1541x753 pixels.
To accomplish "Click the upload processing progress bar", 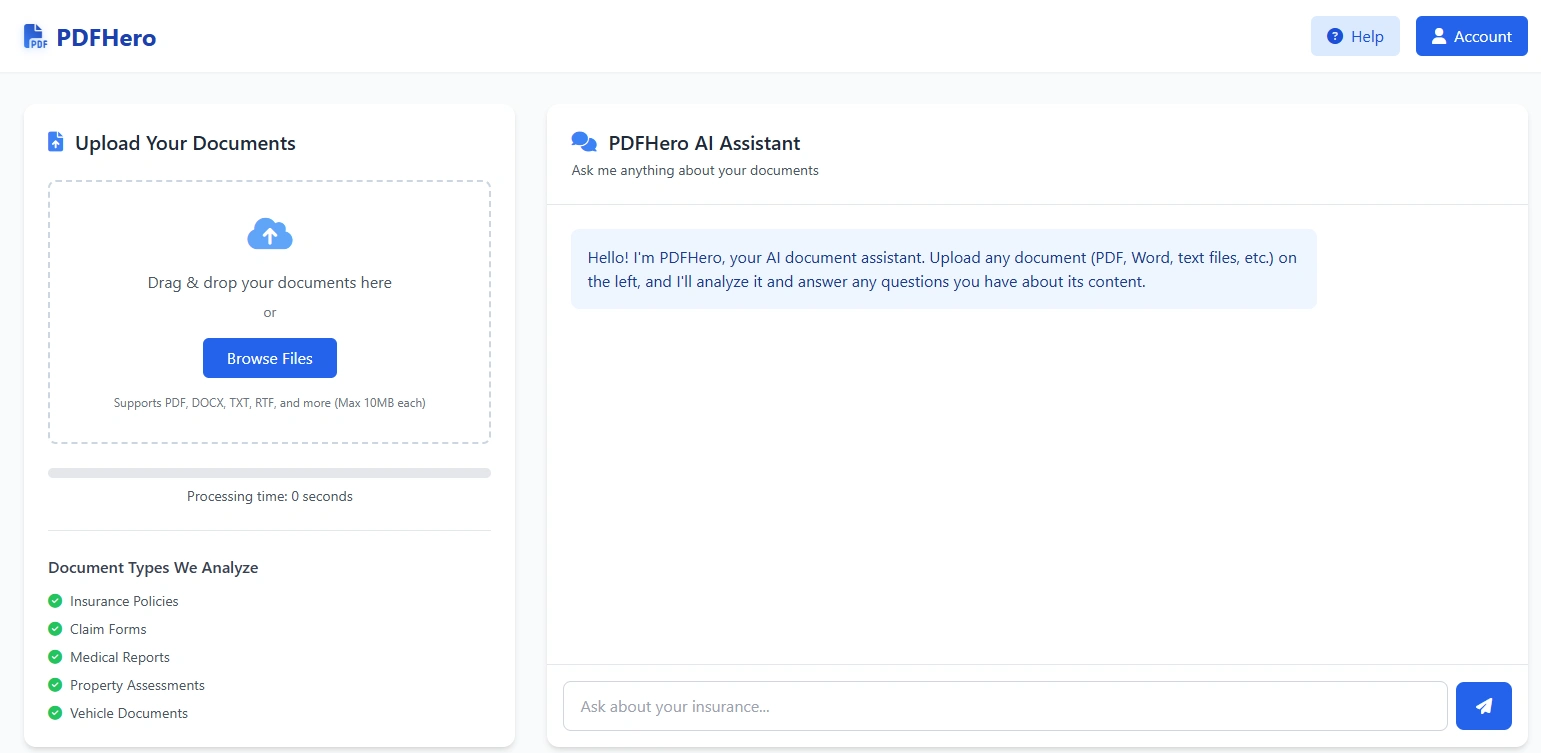I will (269, 473).
